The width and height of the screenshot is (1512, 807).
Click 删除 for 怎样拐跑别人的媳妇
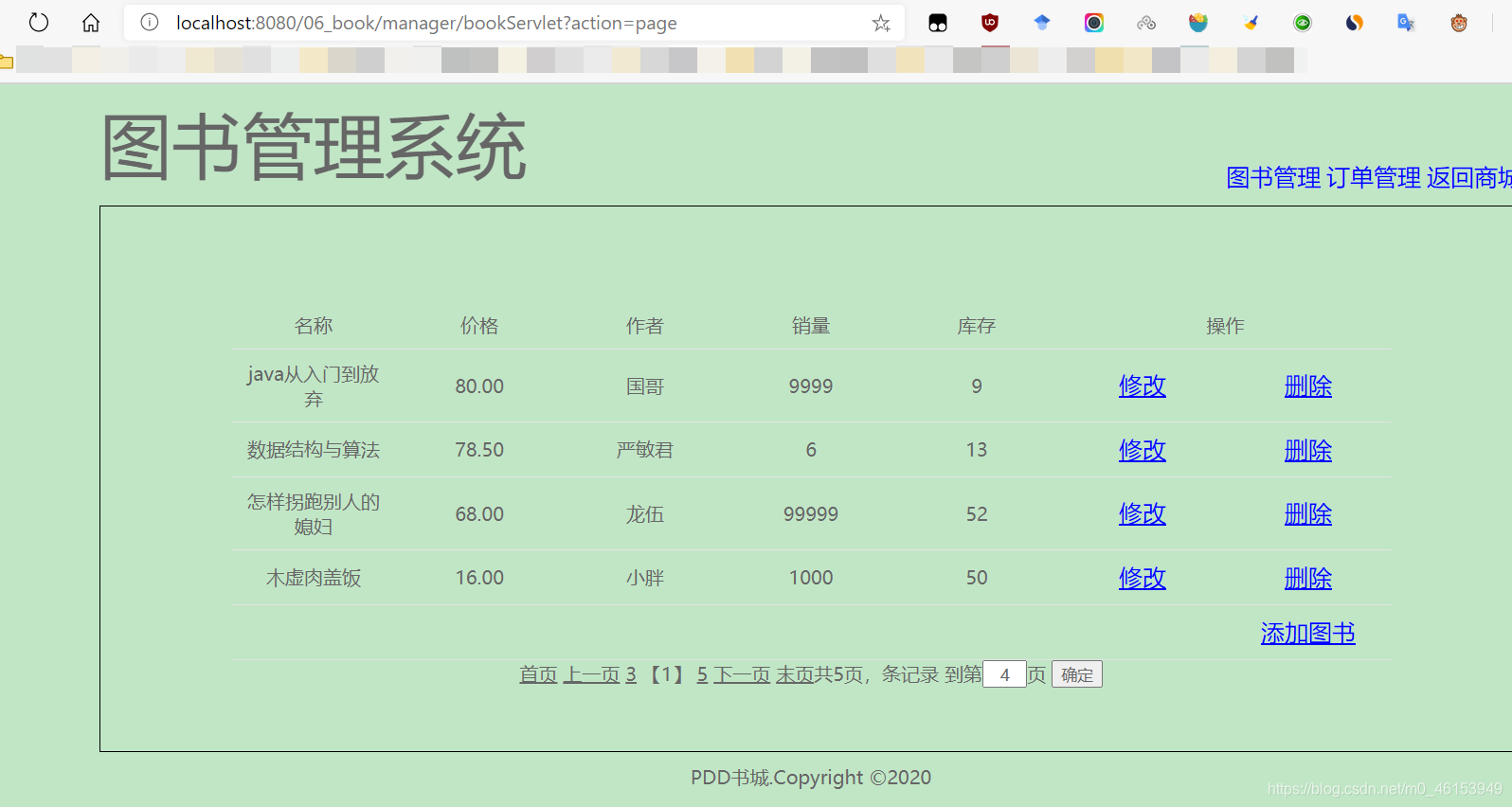1308,514
